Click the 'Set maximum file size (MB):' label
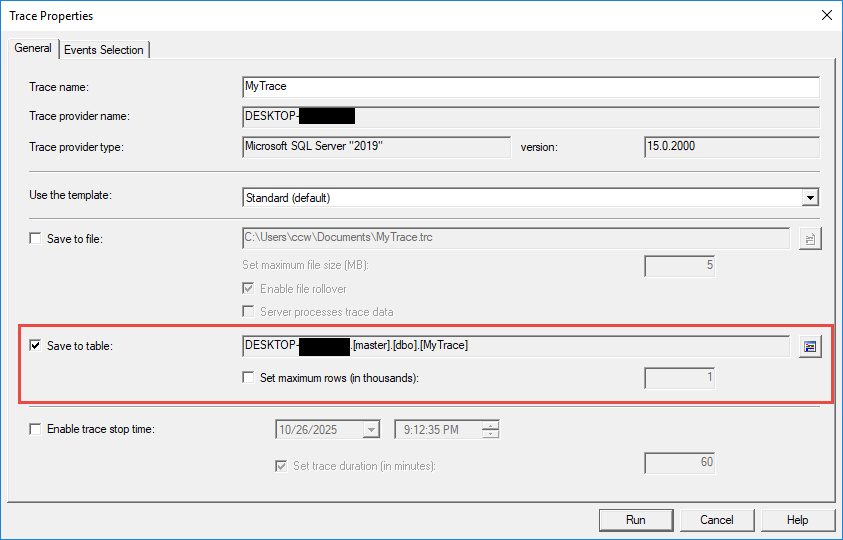The image size is (843, 540). [306, 265]
